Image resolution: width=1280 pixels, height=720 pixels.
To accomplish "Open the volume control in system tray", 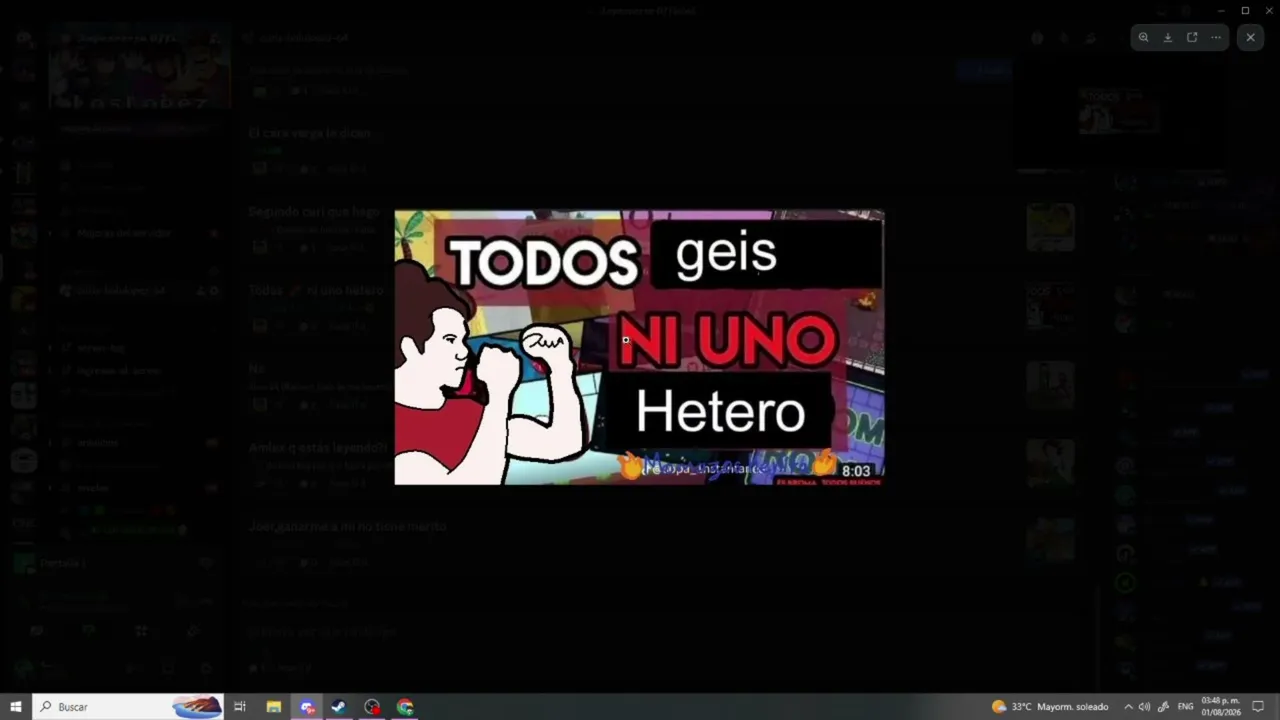I will pos(1144,707).
